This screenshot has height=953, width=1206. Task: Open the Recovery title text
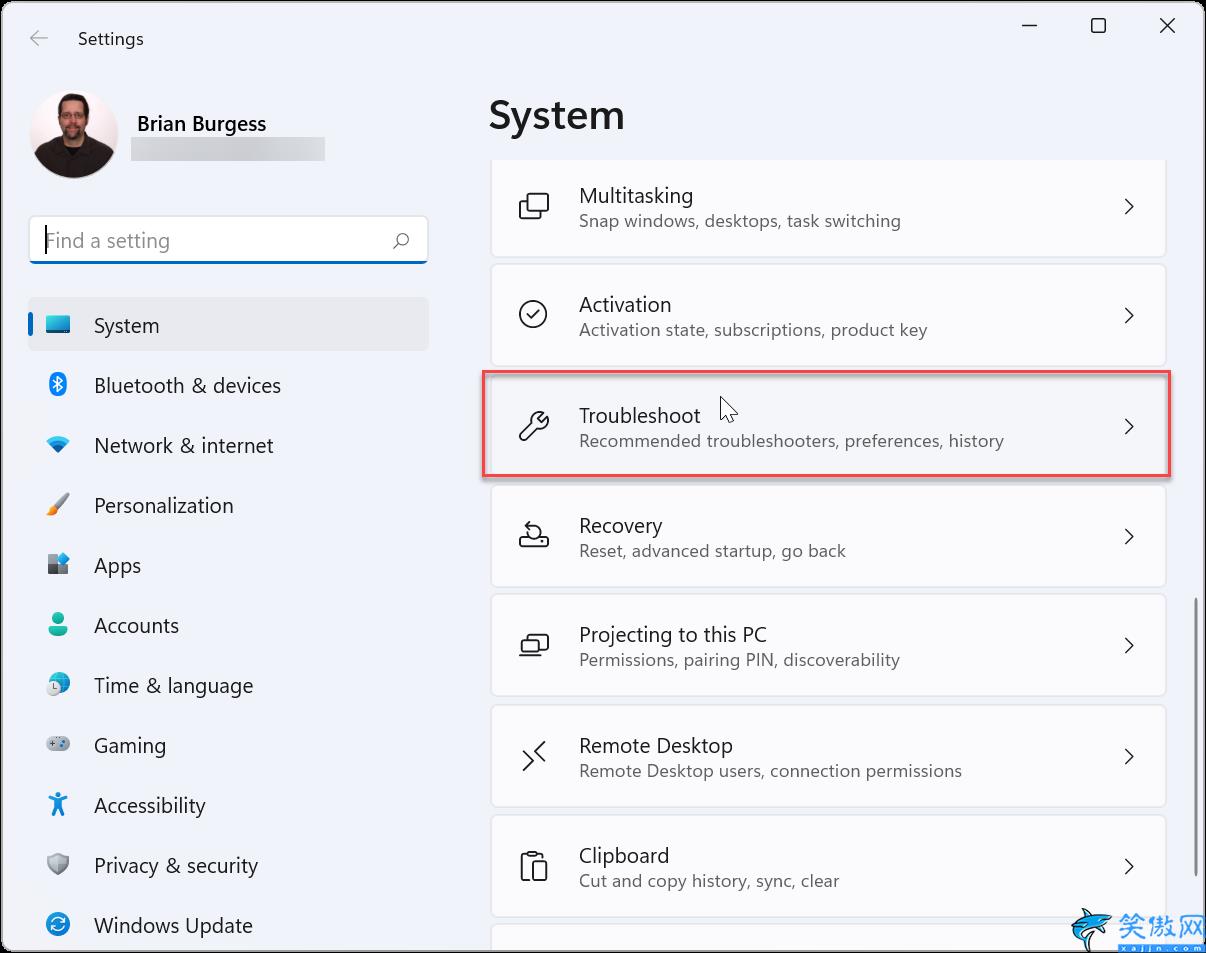click(x=620, y=526)
